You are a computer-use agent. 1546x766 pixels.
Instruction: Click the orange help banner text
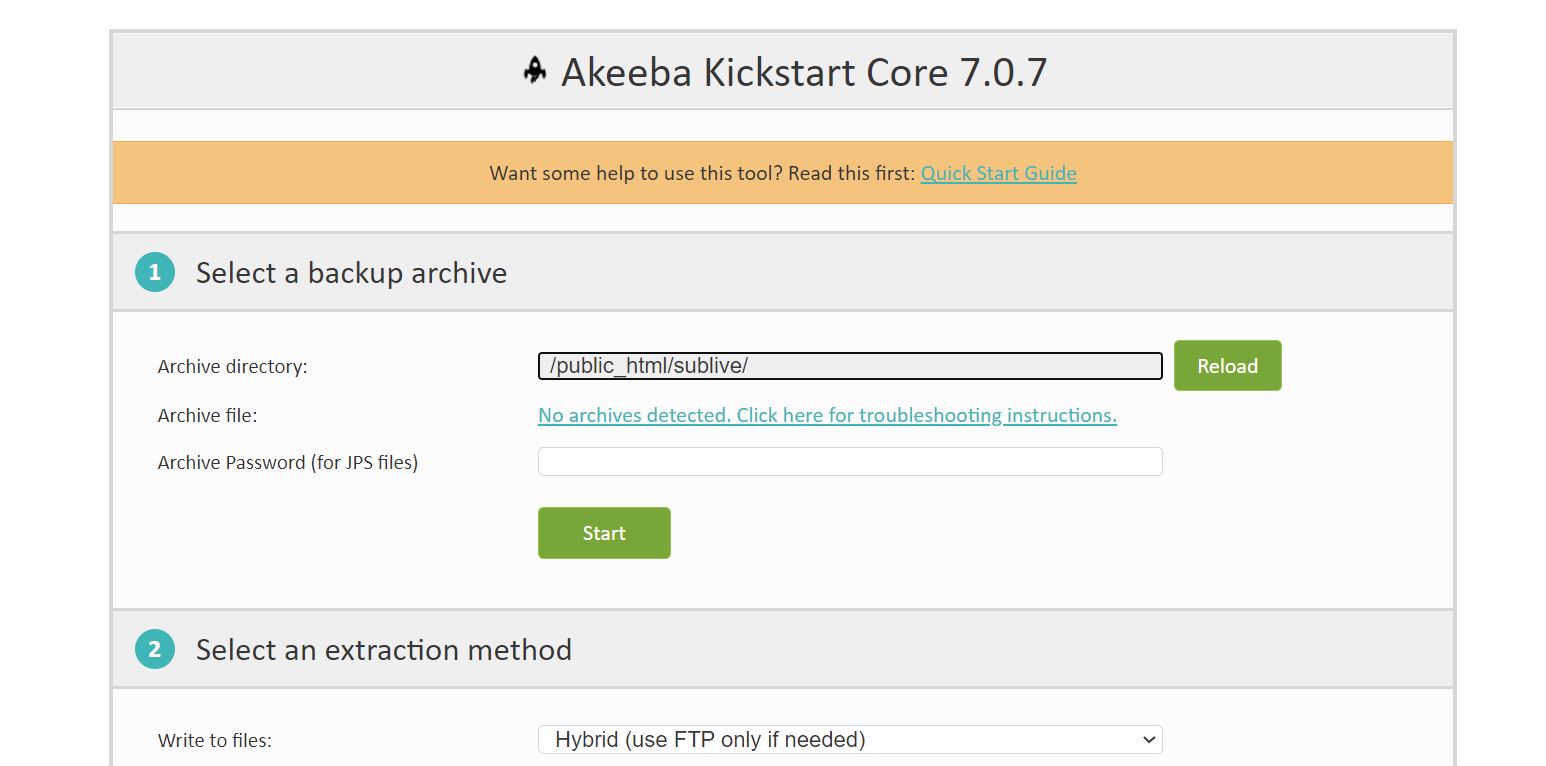click(702, 173)
